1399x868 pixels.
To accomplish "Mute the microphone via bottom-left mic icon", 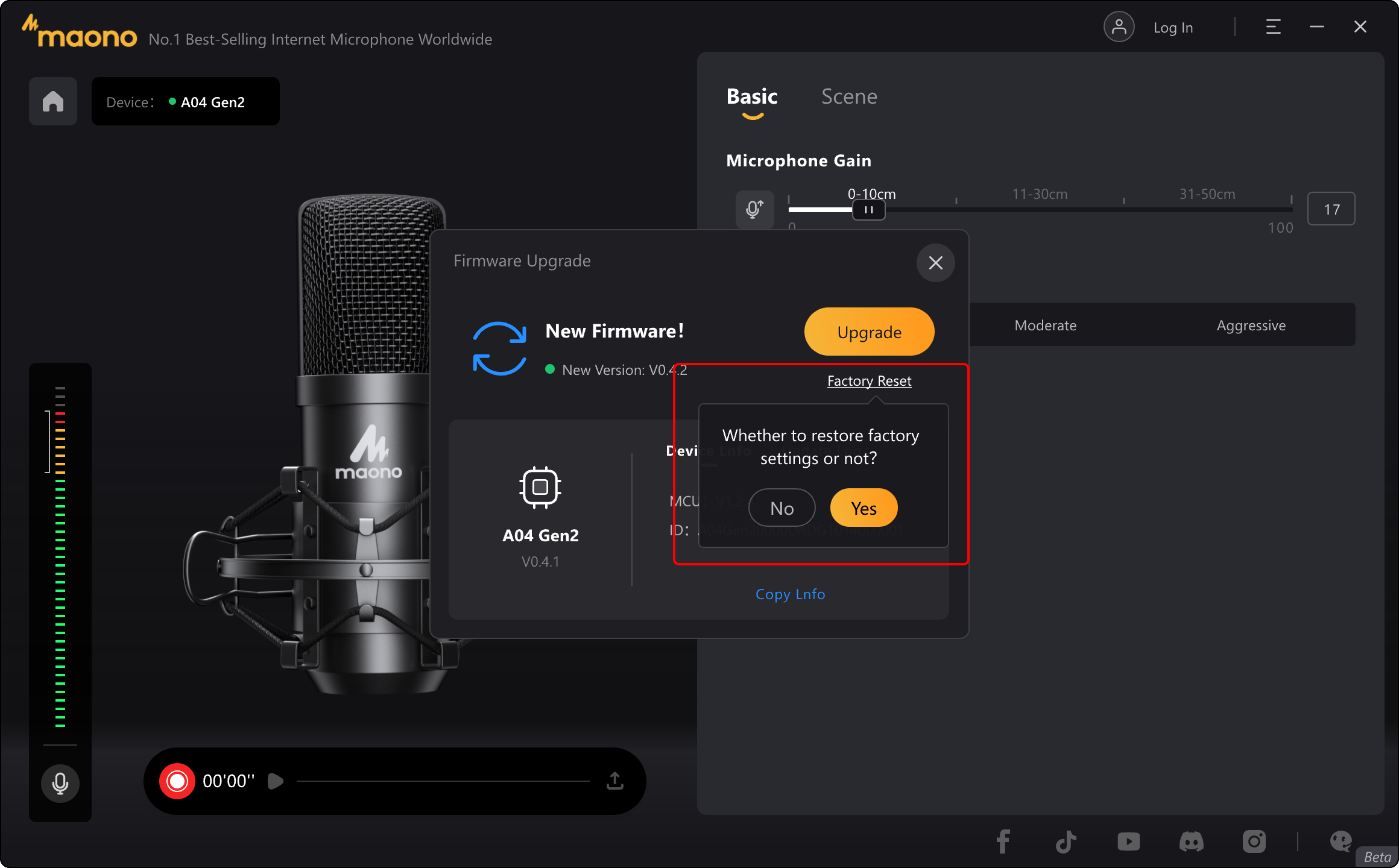I will point(60,784).
